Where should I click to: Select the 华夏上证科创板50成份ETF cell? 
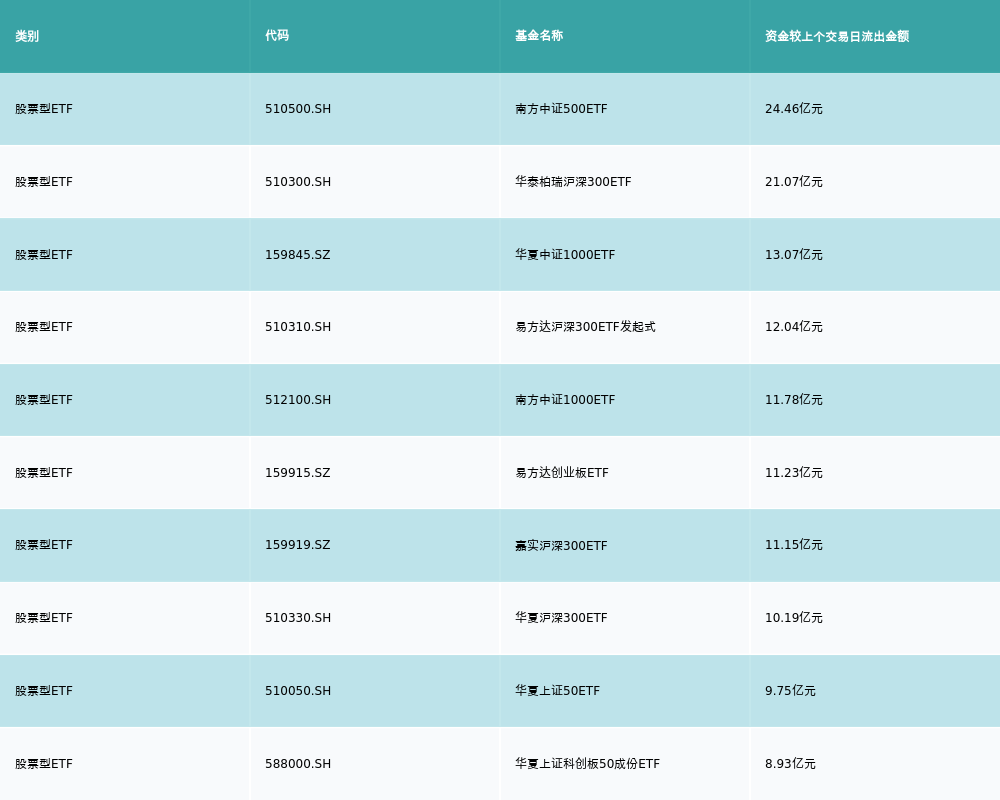coord(587,764)
